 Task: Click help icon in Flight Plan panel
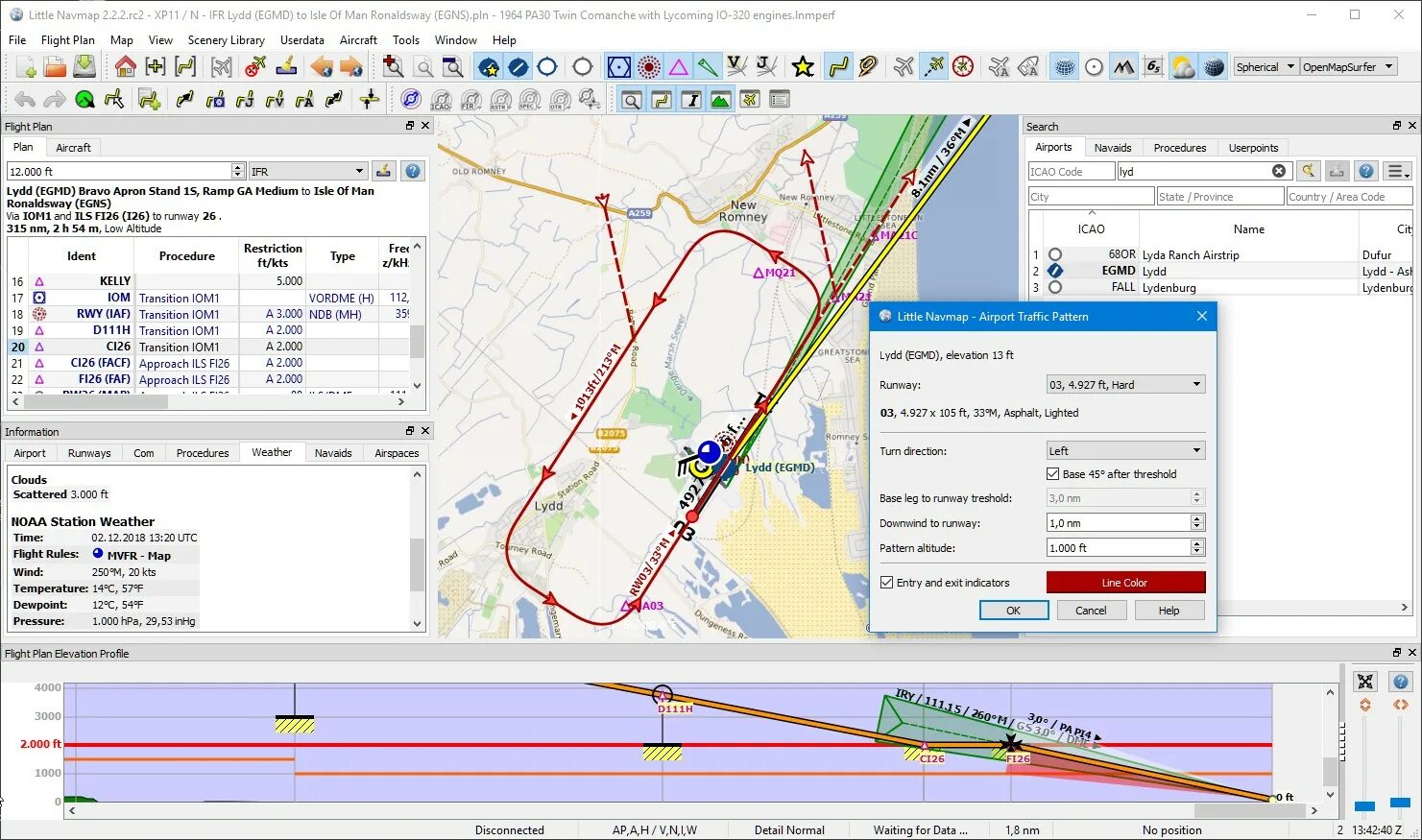(413, 171)
